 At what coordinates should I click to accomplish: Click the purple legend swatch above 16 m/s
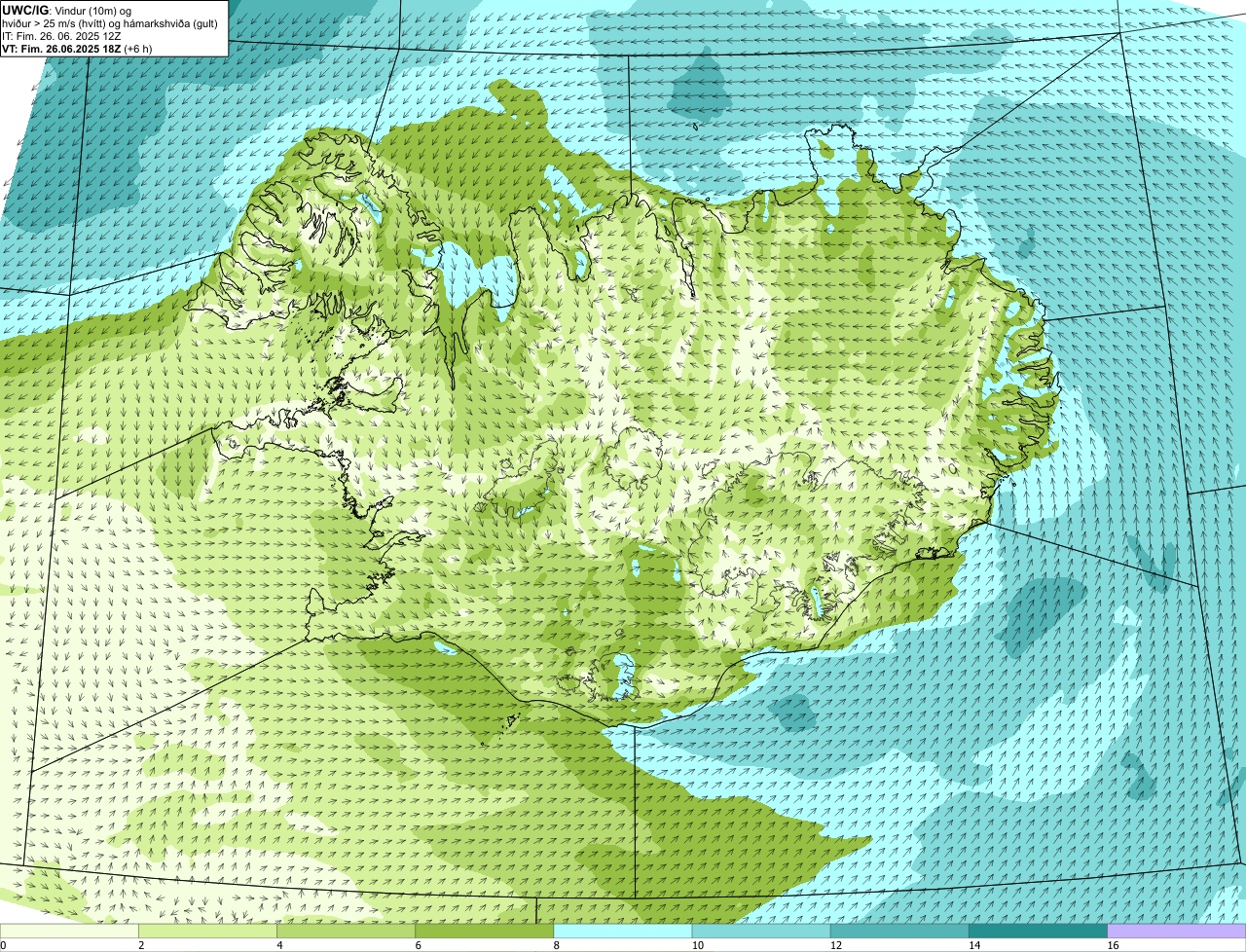1177,932
